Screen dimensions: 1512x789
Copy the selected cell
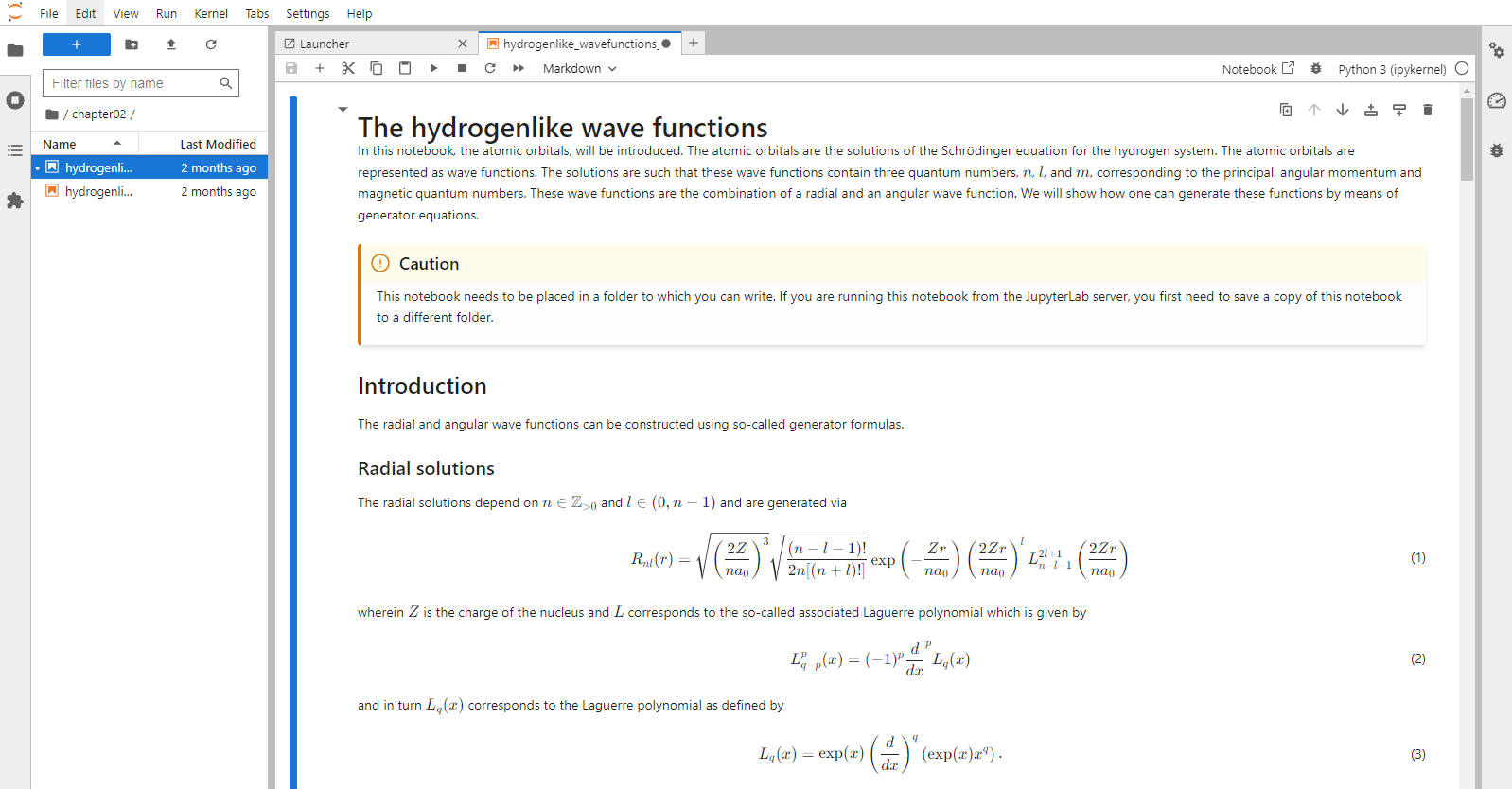click(377, 68)
